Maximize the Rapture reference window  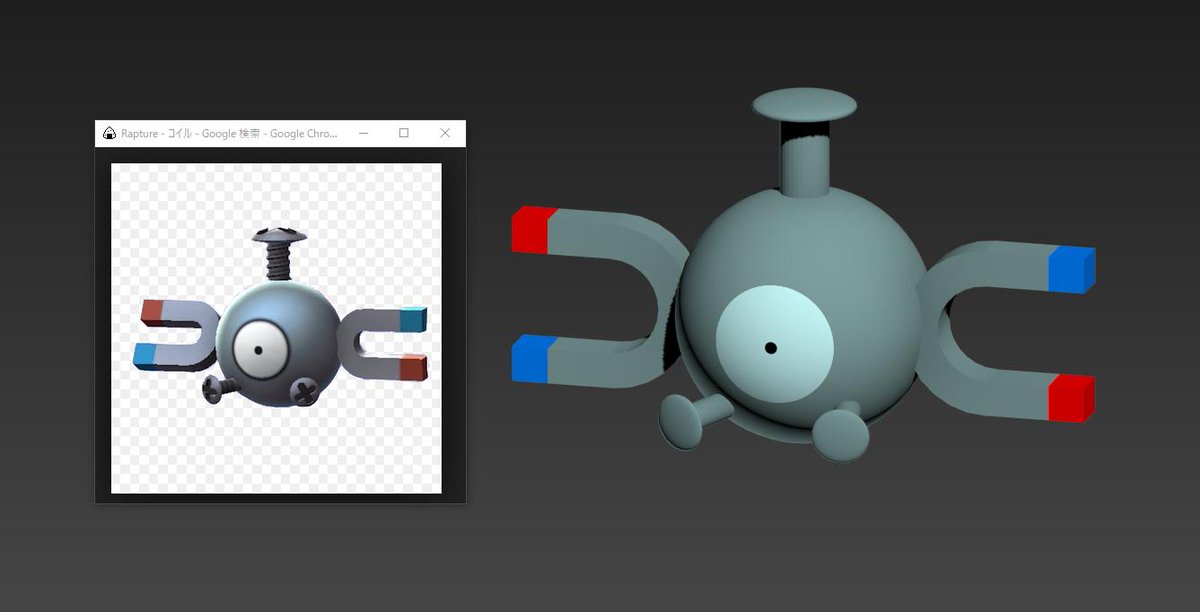point(404,133)
